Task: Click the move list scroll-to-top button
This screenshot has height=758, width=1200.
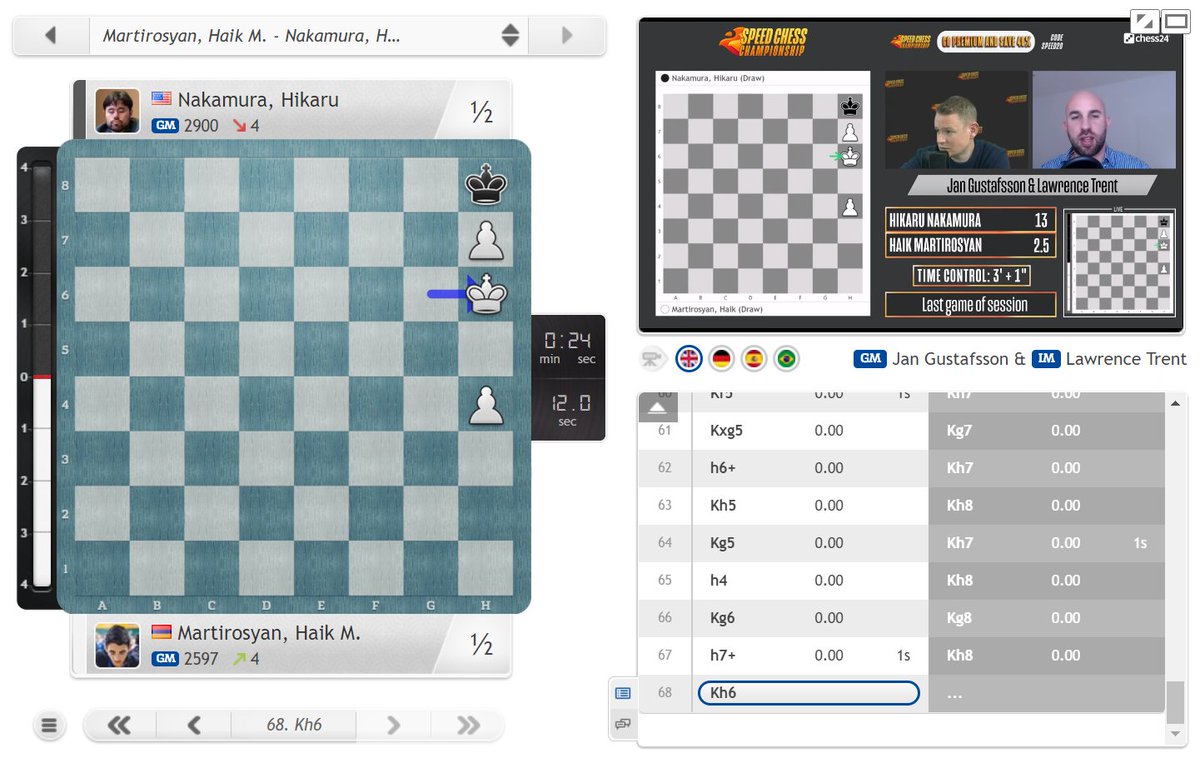Action: tap(659, 407)
